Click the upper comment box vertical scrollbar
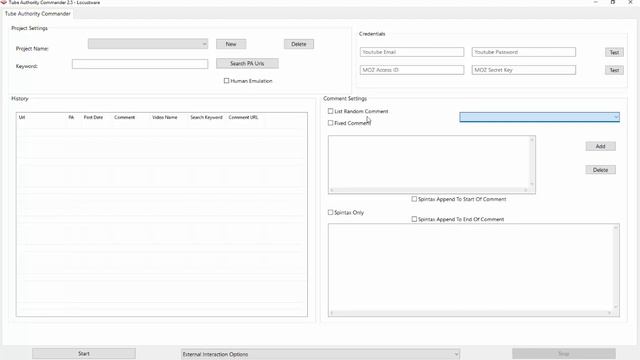 (532, 162)
